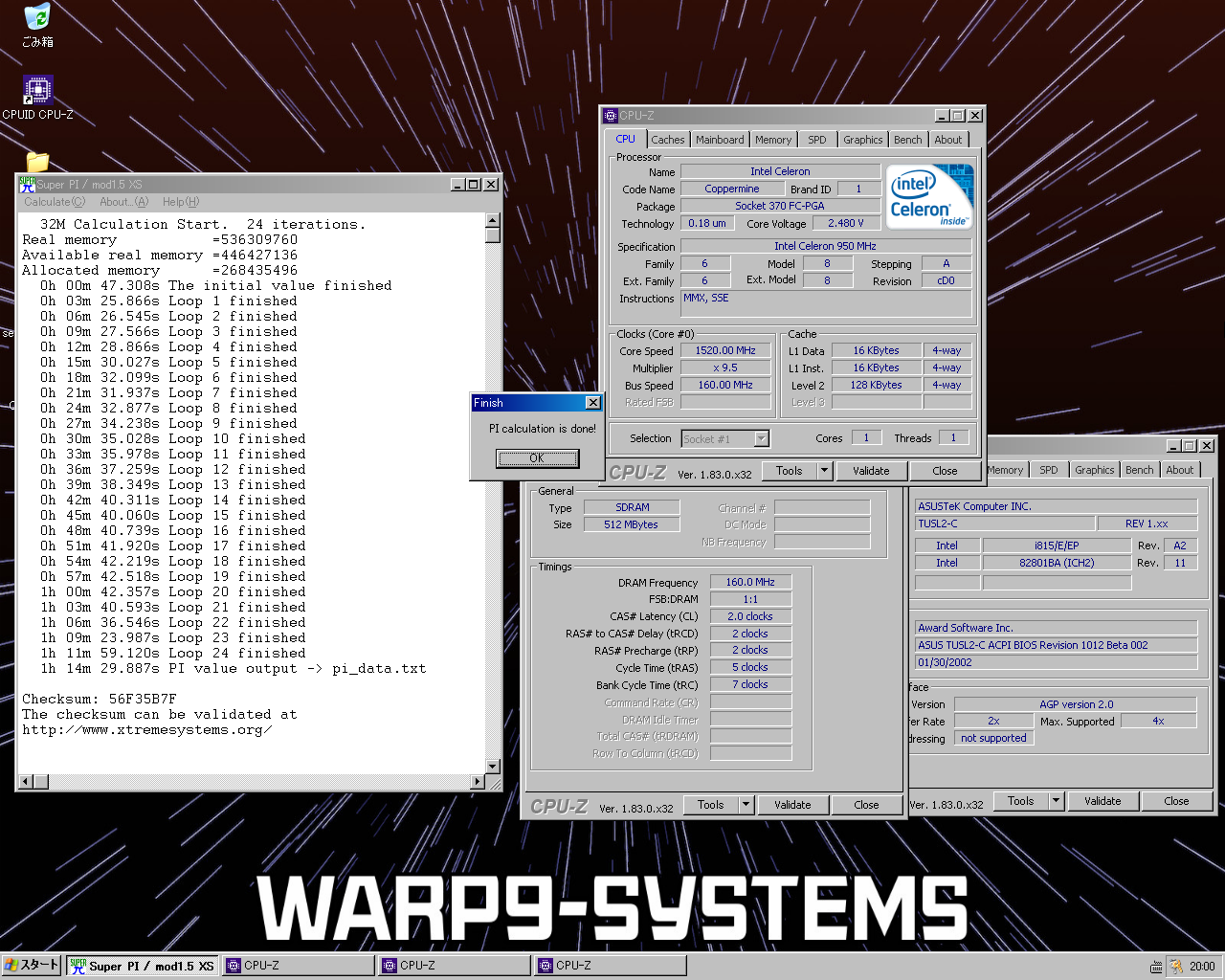Select the Graphics tab in front CPU-Z
1225x980 pixels.
[863, 140]
